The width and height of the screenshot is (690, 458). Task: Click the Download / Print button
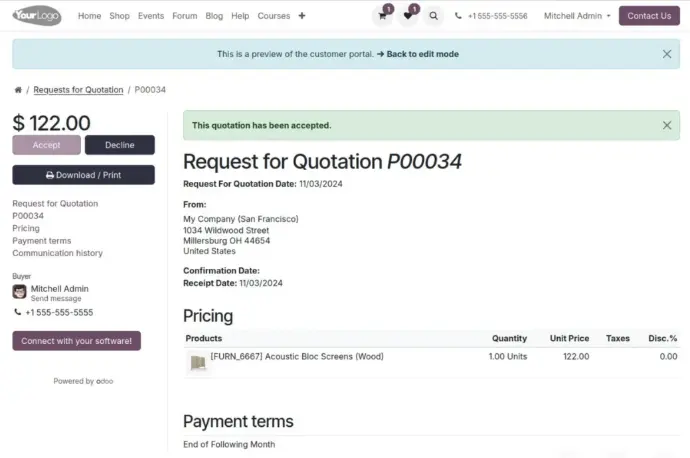84,175
